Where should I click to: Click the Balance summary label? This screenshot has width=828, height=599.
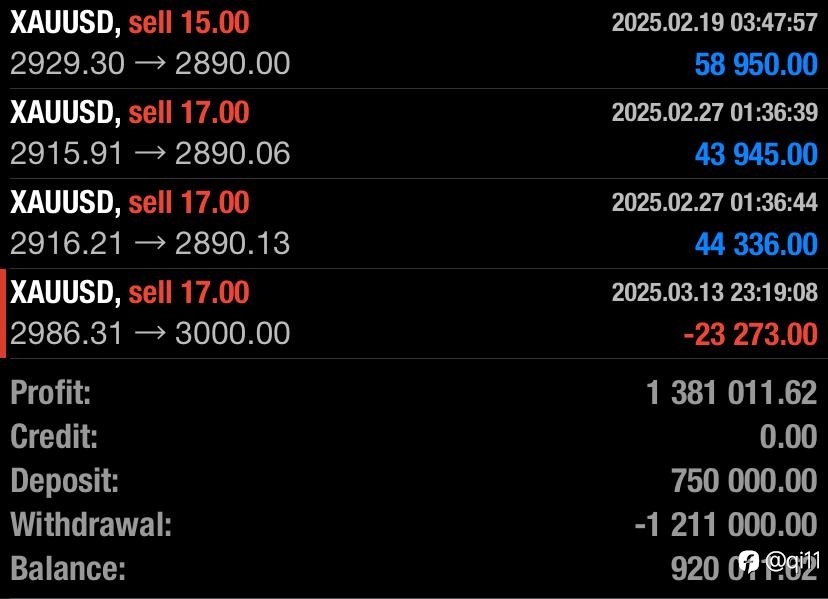click(x=68, y=568)
